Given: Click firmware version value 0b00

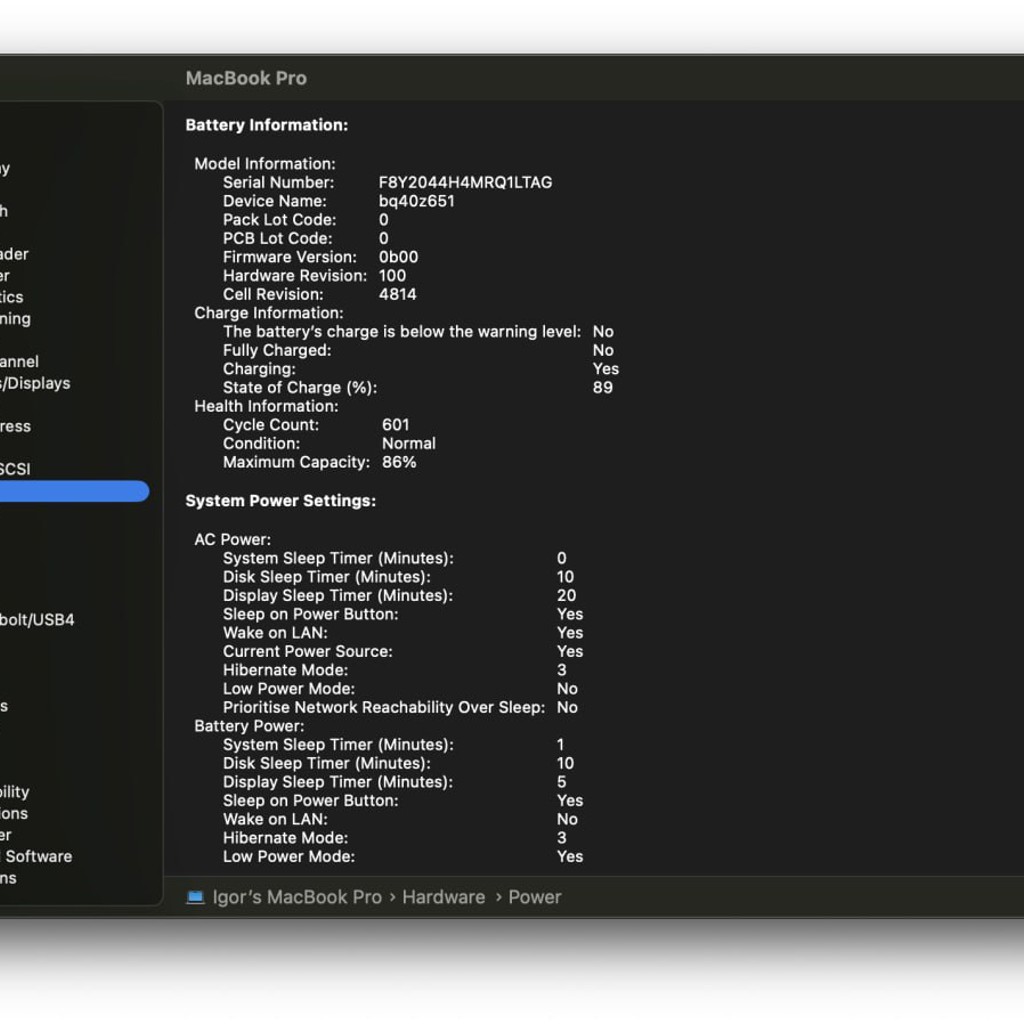Looking at the screenshot, I should [398, 257].
